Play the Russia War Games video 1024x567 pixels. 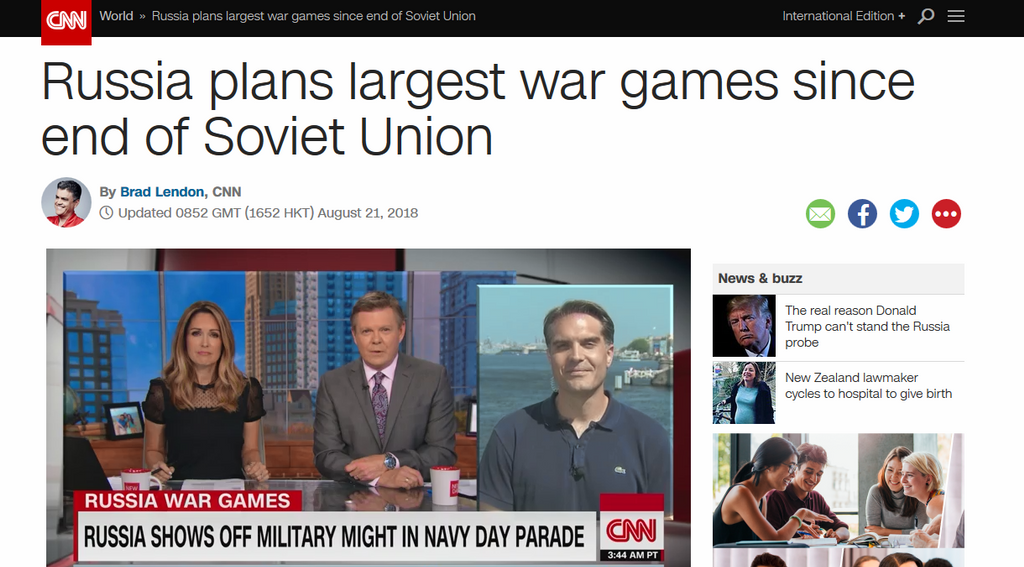coord(368,408)
